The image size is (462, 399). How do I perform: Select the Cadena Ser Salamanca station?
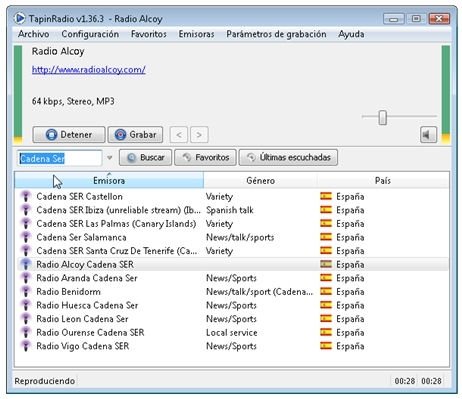point(81,237)
